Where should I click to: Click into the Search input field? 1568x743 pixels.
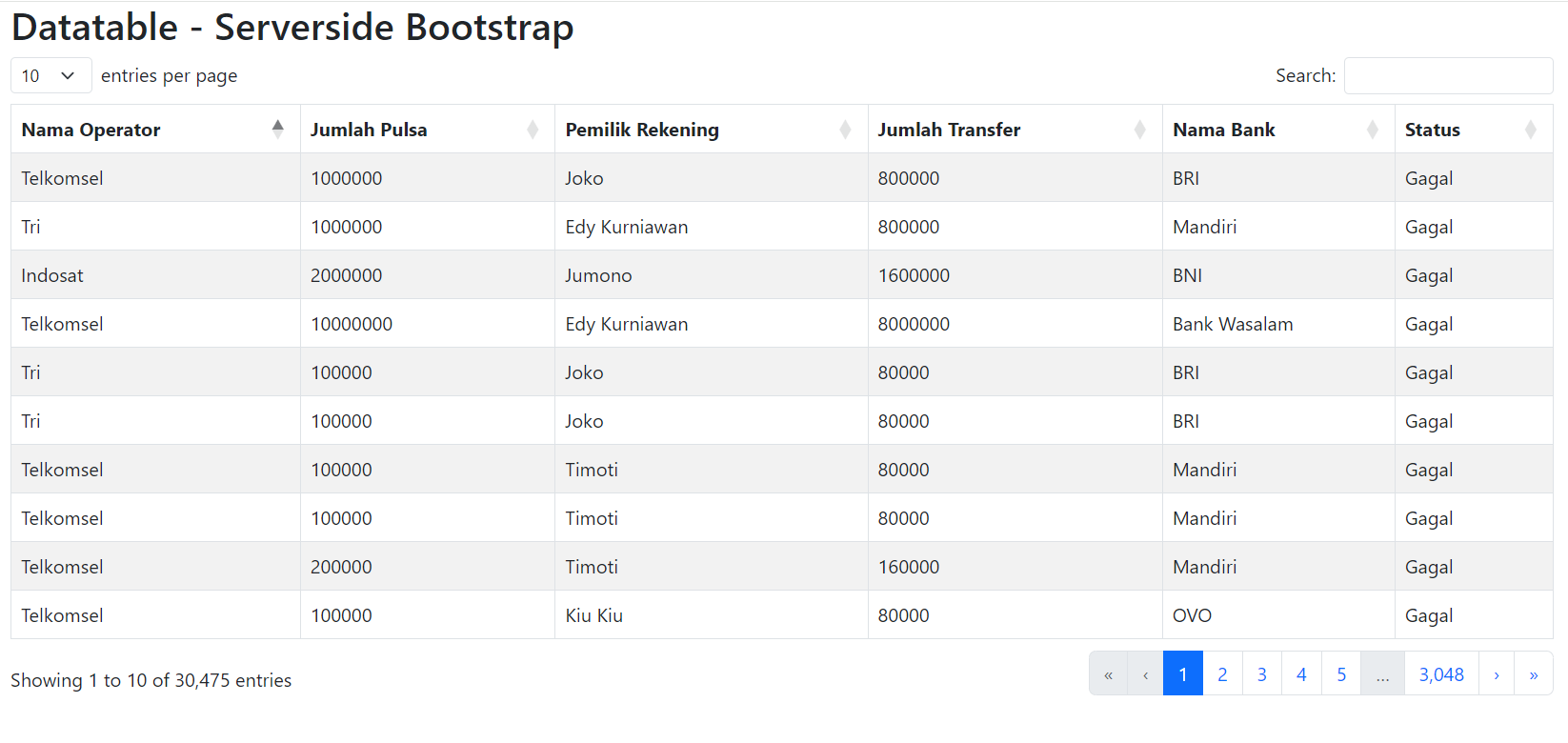pos(1448,75)
